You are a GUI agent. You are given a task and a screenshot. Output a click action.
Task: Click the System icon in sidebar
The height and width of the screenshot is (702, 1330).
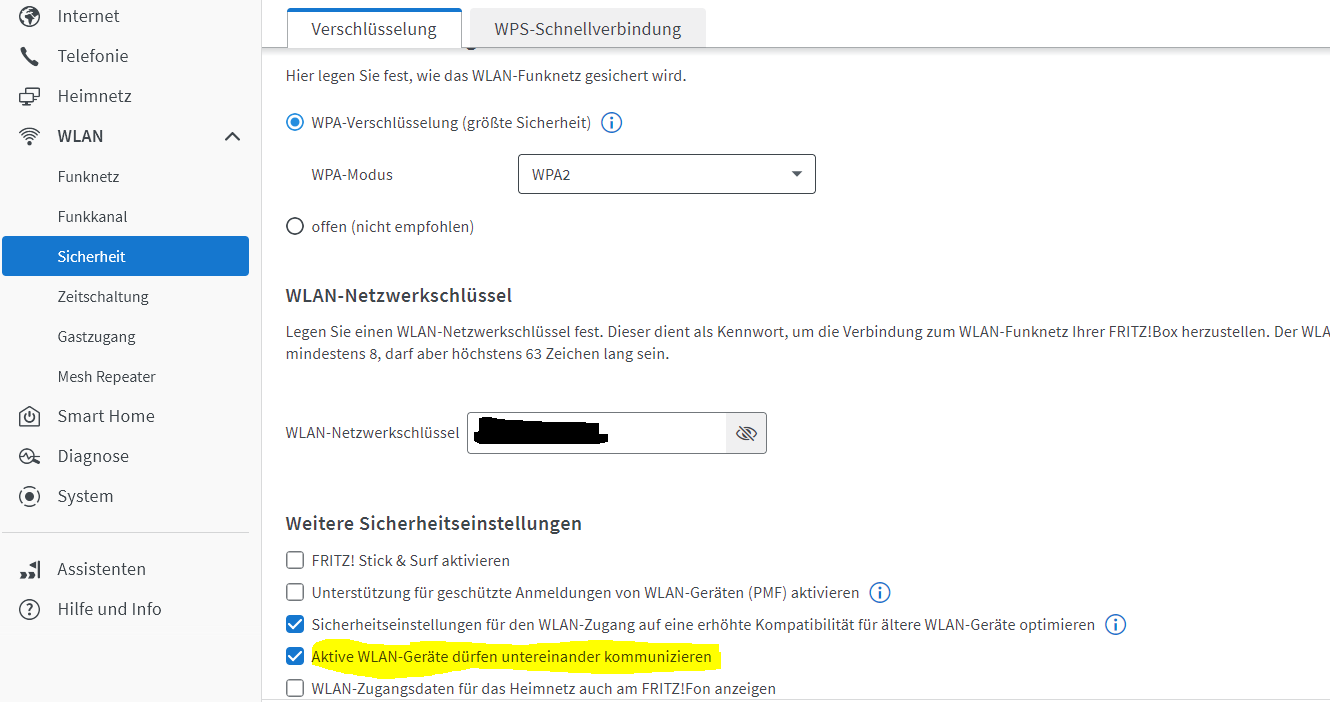(x=30, y=496)
